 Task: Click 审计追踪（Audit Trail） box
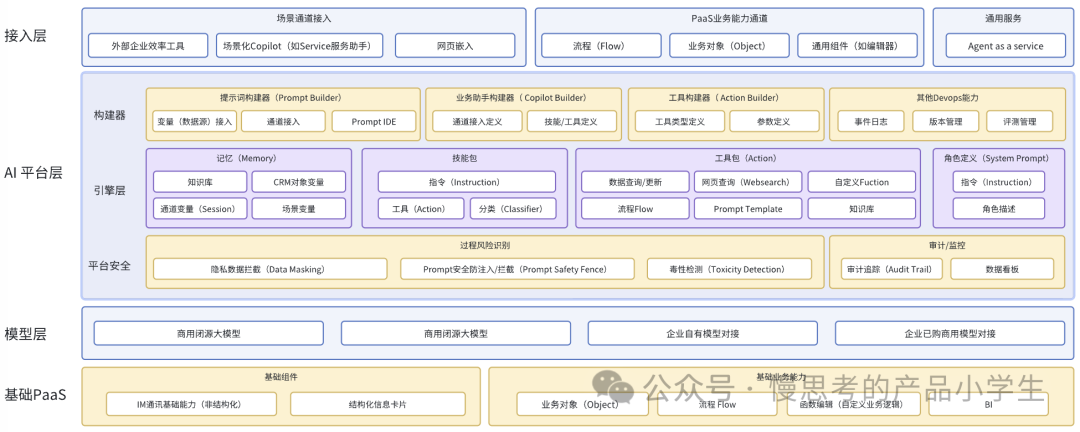coord(893,269)
